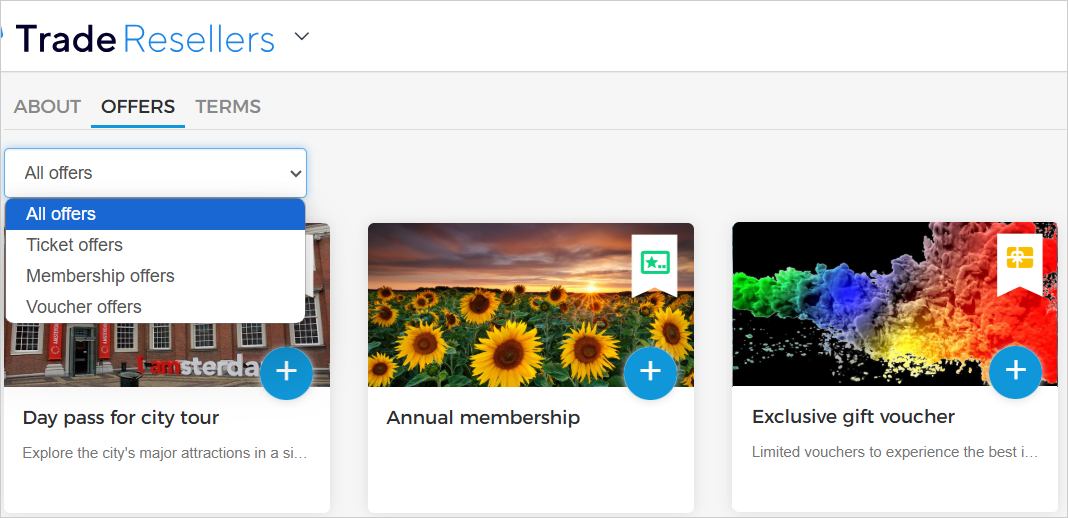Open the ABOUT tab
1068x518 pixels.
tap(47, 107)
